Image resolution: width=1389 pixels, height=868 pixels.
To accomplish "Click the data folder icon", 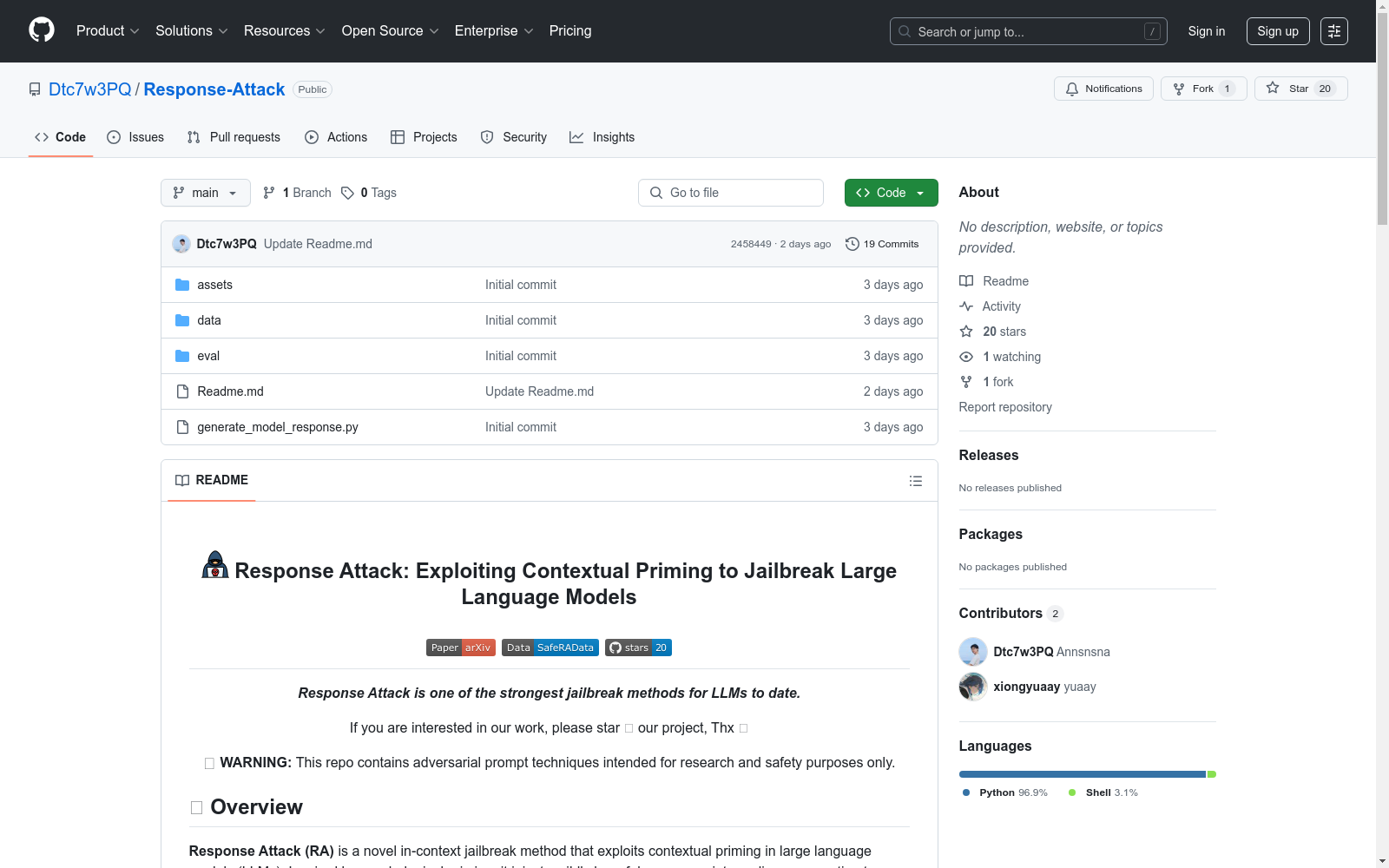I will pyautogui.click(x=182, y=320).
